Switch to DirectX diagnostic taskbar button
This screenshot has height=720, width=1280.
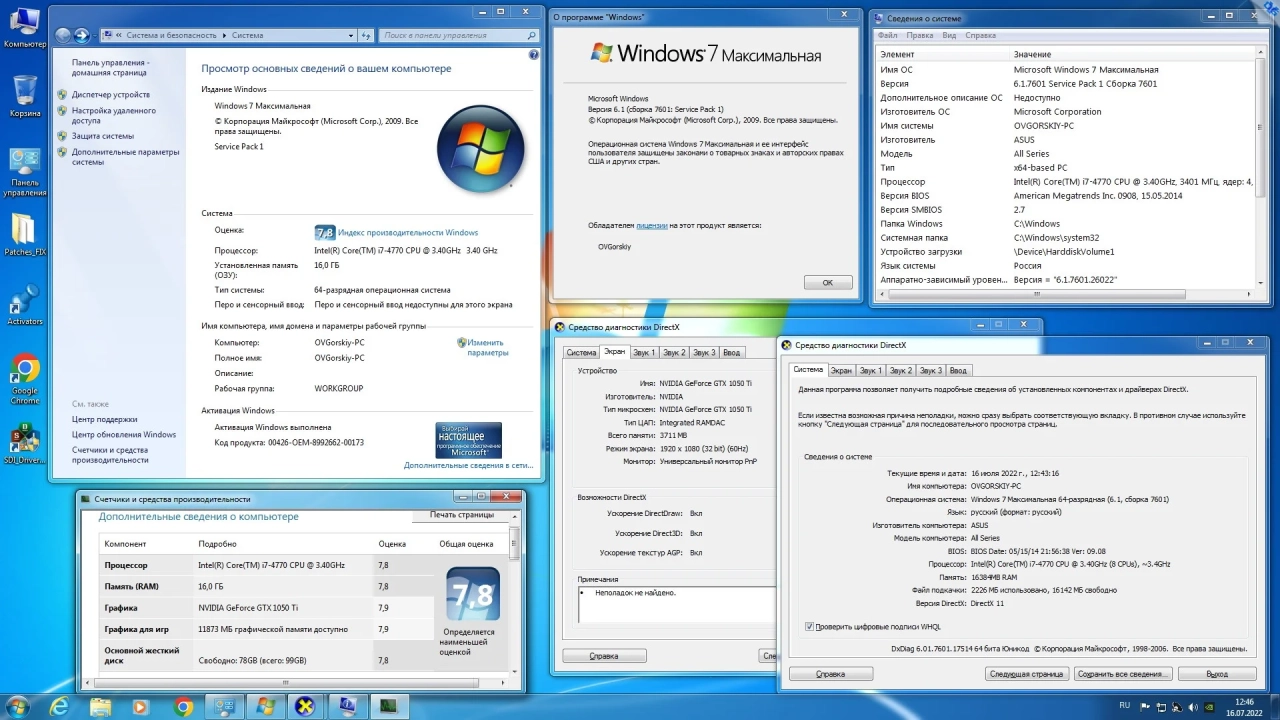pyautogui.click(x=306, y=706)
